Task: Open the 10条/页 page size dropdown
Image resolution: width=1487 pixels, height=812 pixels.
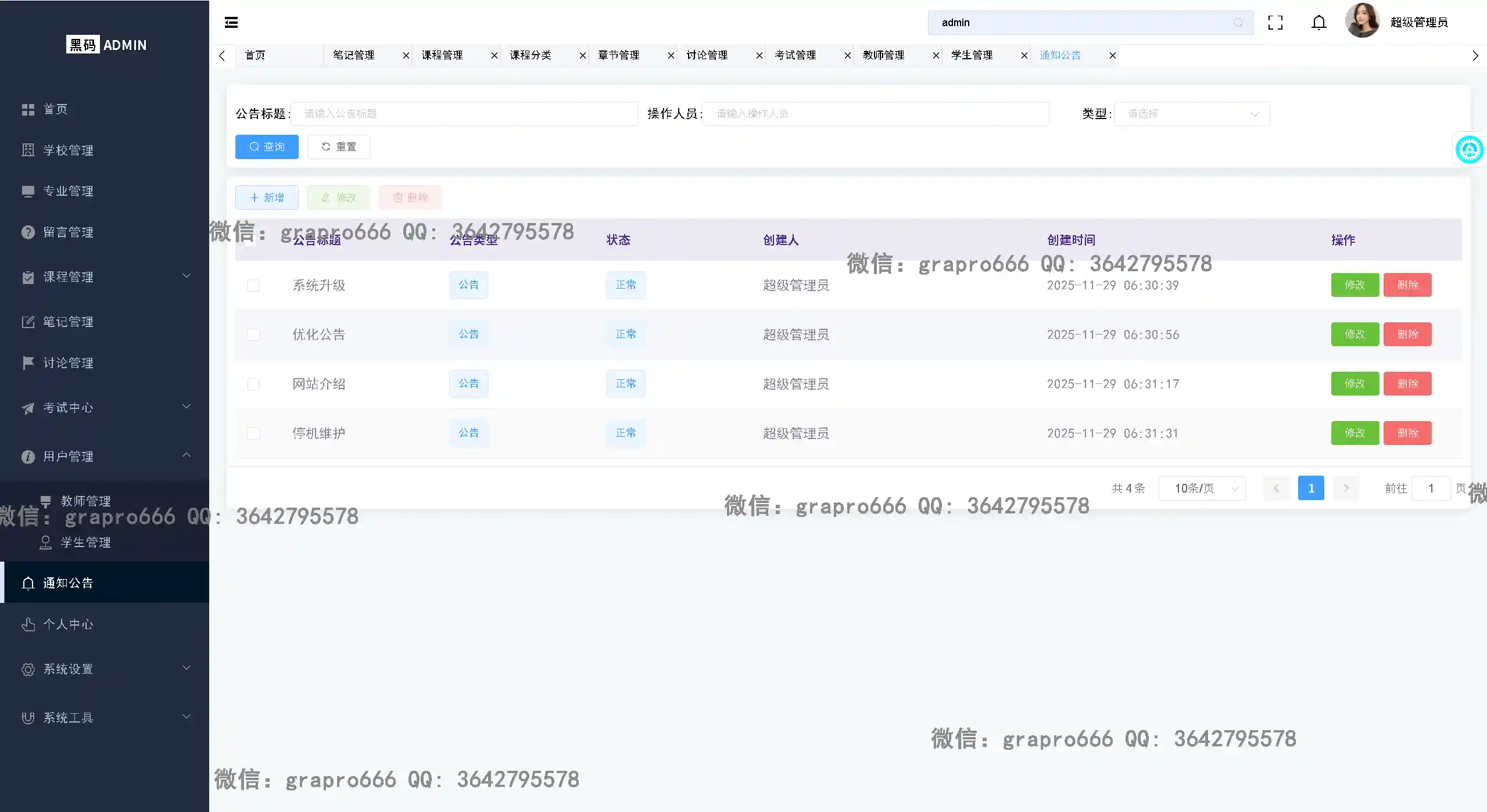Action: tap(1202, 488)
